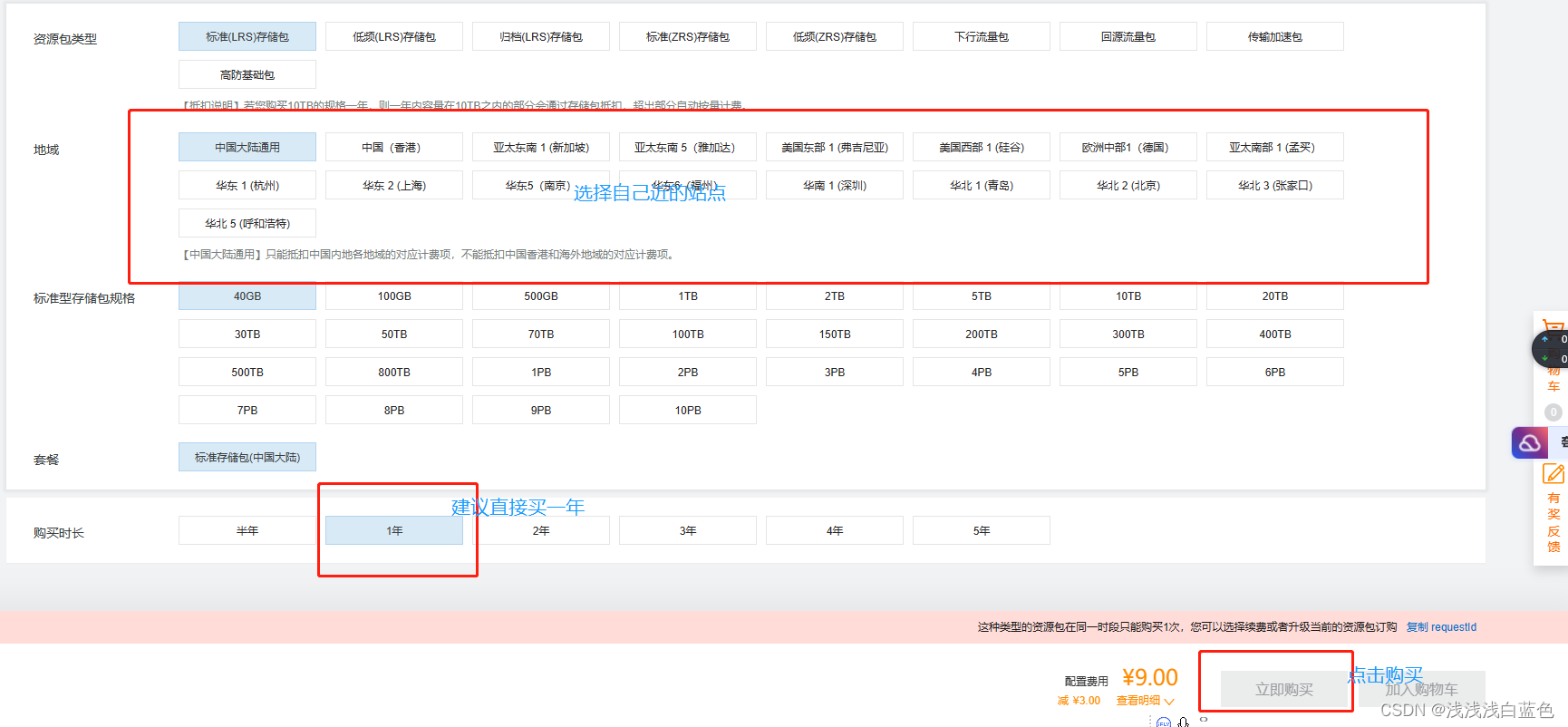Select the 华东 1 (杭州) region

(247, 186)
